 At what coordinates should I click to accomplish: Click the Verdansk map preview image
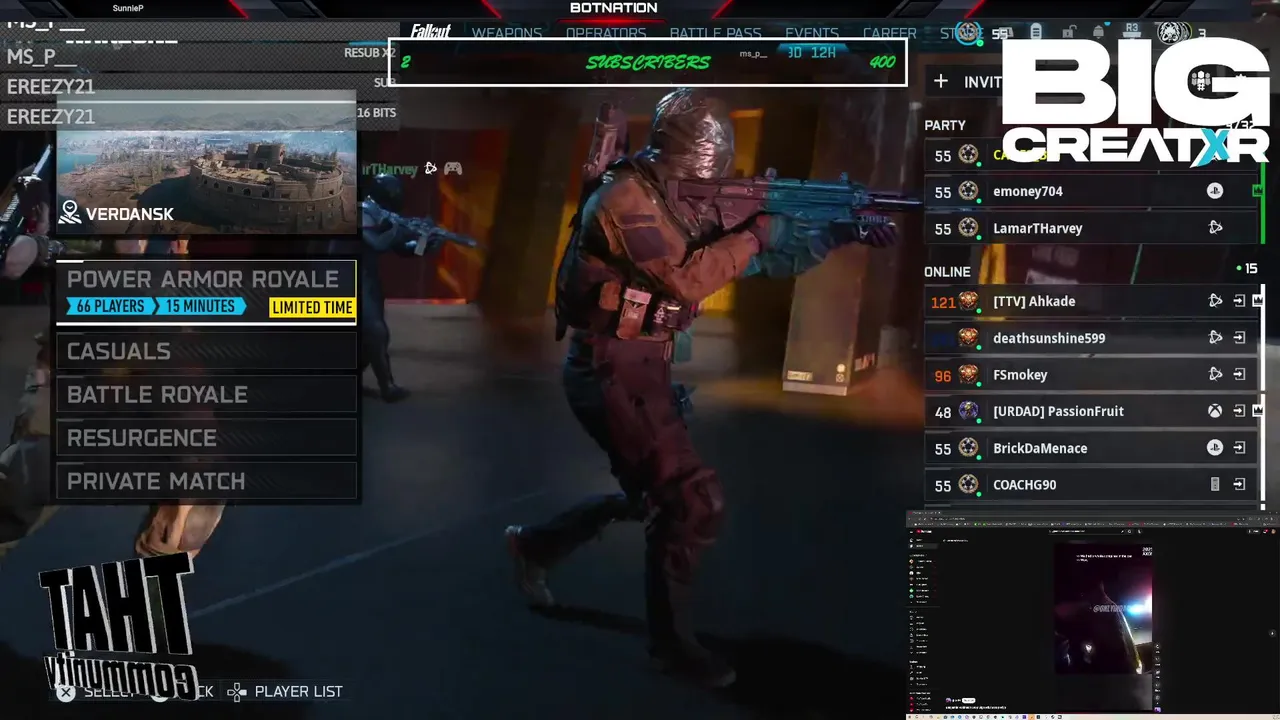coord(206,165)
